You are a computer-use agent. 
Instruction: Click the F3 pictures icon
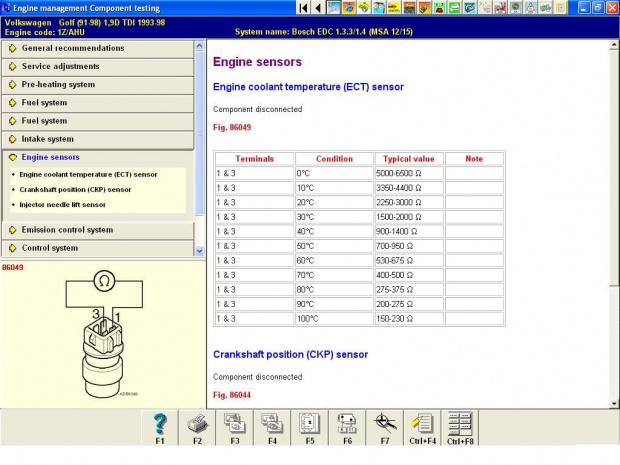point(235,428)
